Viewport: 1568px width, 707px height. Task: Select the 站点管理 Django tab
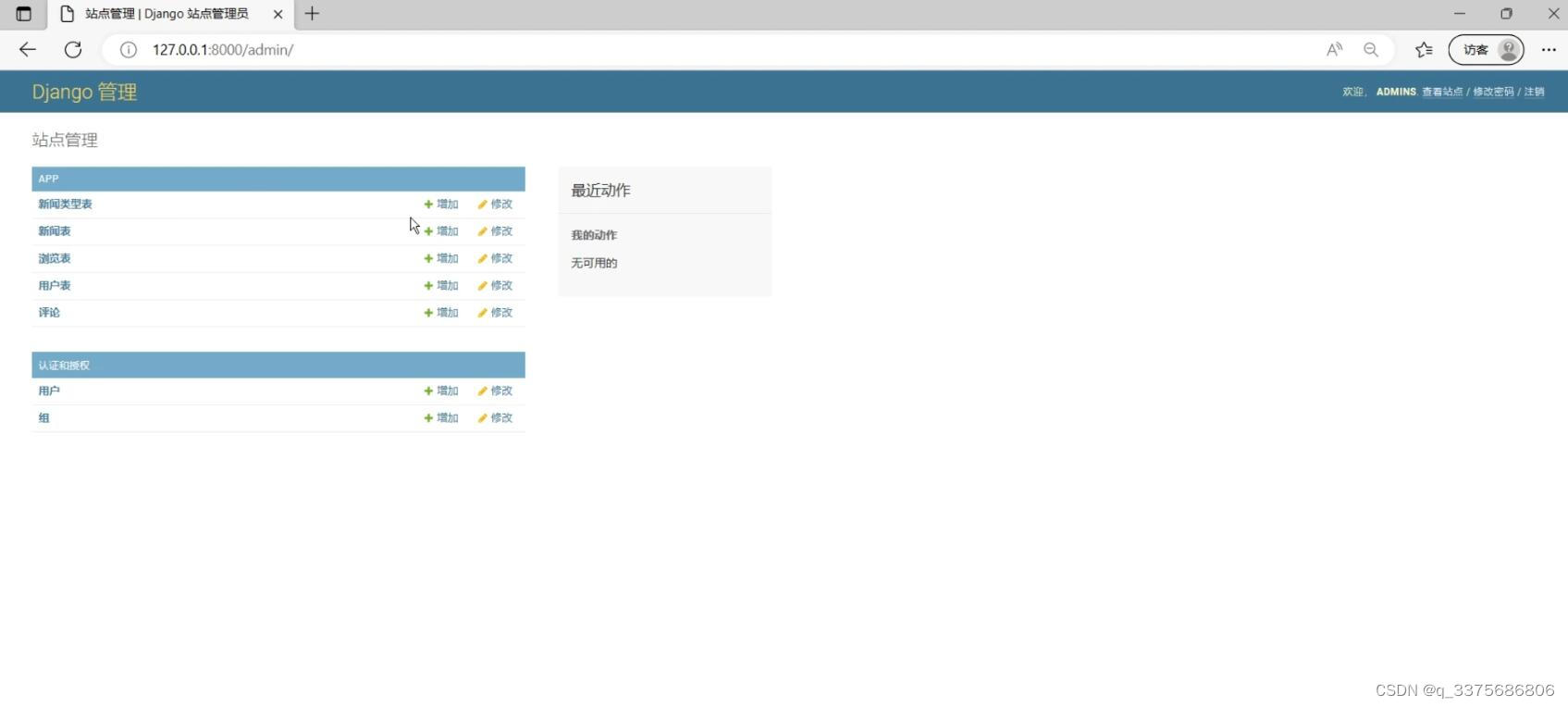pos(169,14)
